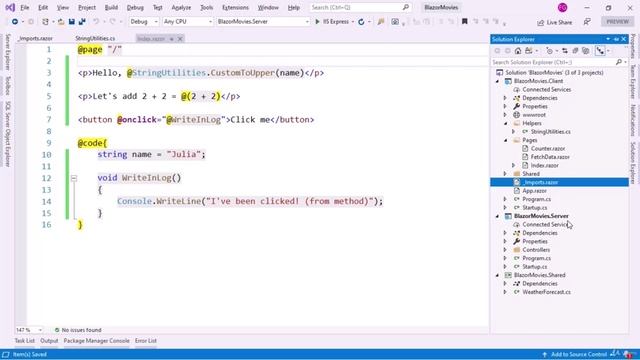Expand the Controllers folder
640x360 pixels.
[x=505, y=250]
